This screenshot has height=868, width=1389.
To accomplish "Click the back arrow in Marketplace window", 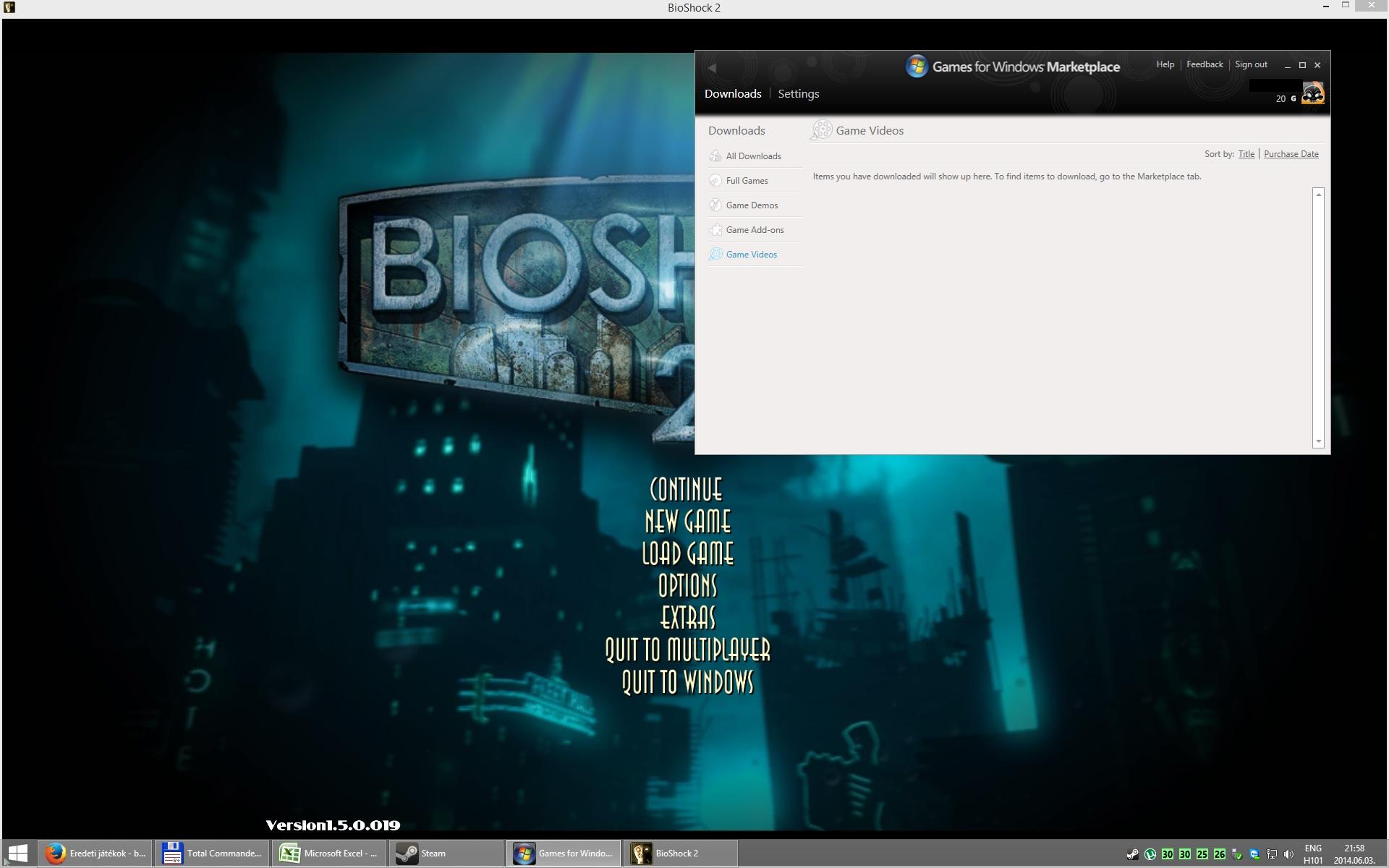I will [712, 67].
